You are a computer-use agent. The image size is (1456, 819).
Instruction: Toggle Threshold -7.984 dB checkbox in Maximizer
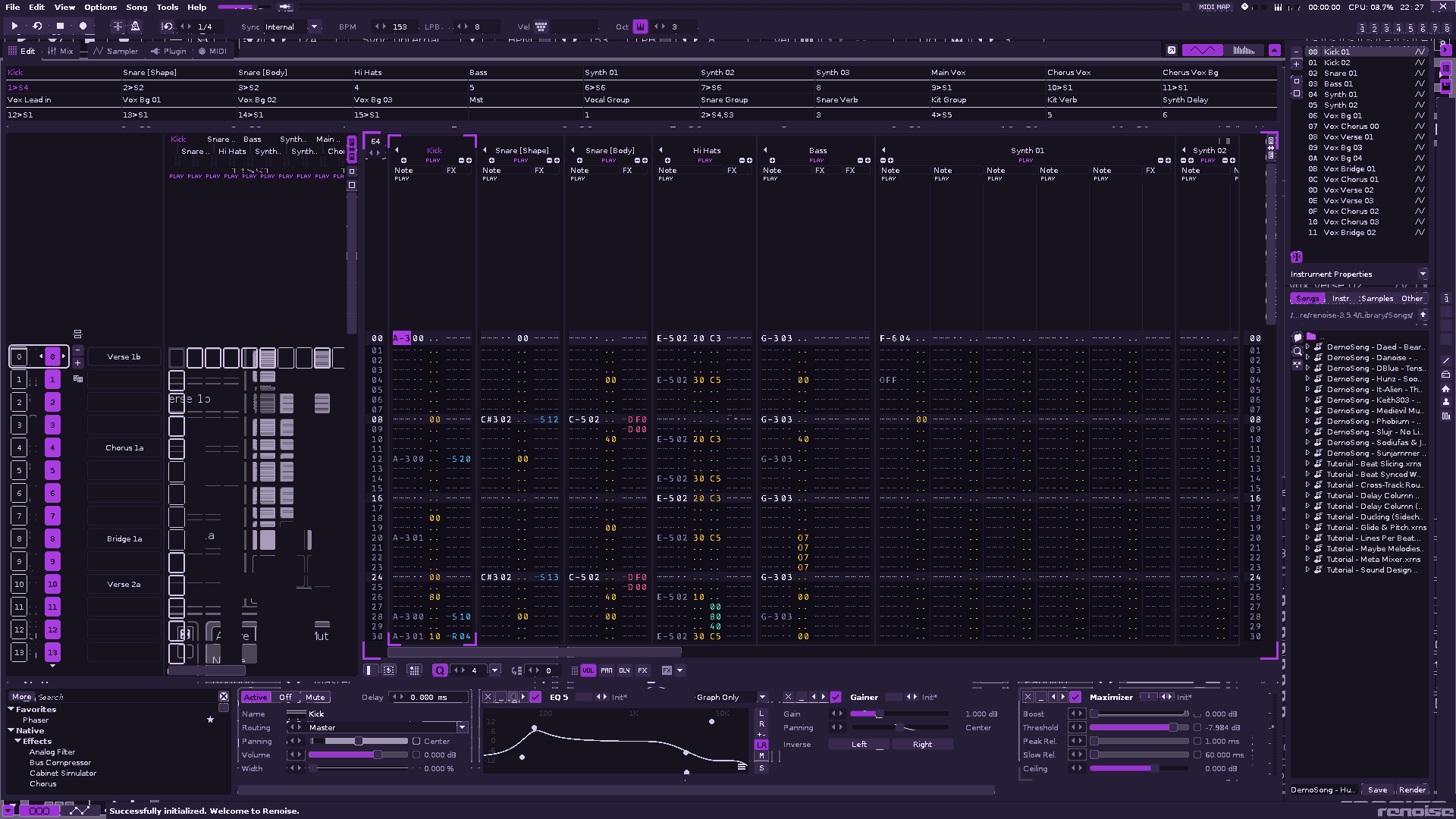pyautogui.click(x=1197, y=728)
